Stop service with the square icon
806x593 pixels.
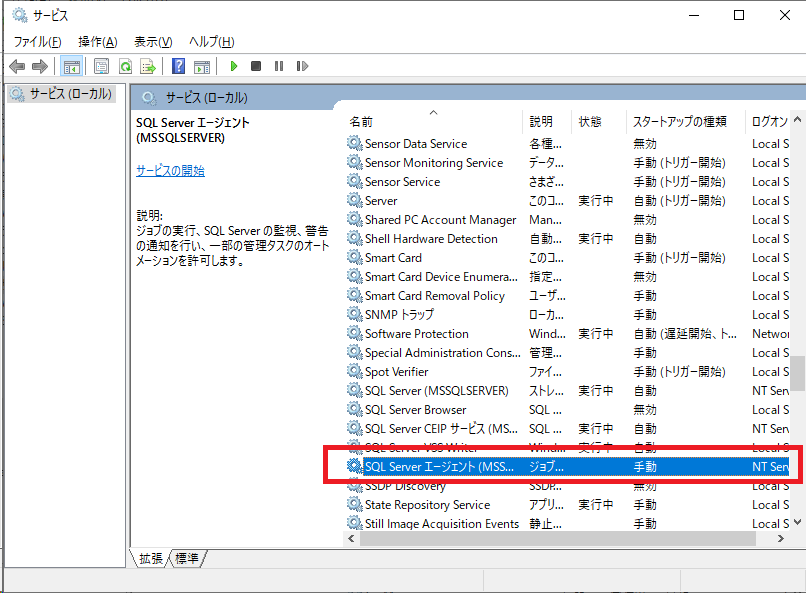click(256, 66)
